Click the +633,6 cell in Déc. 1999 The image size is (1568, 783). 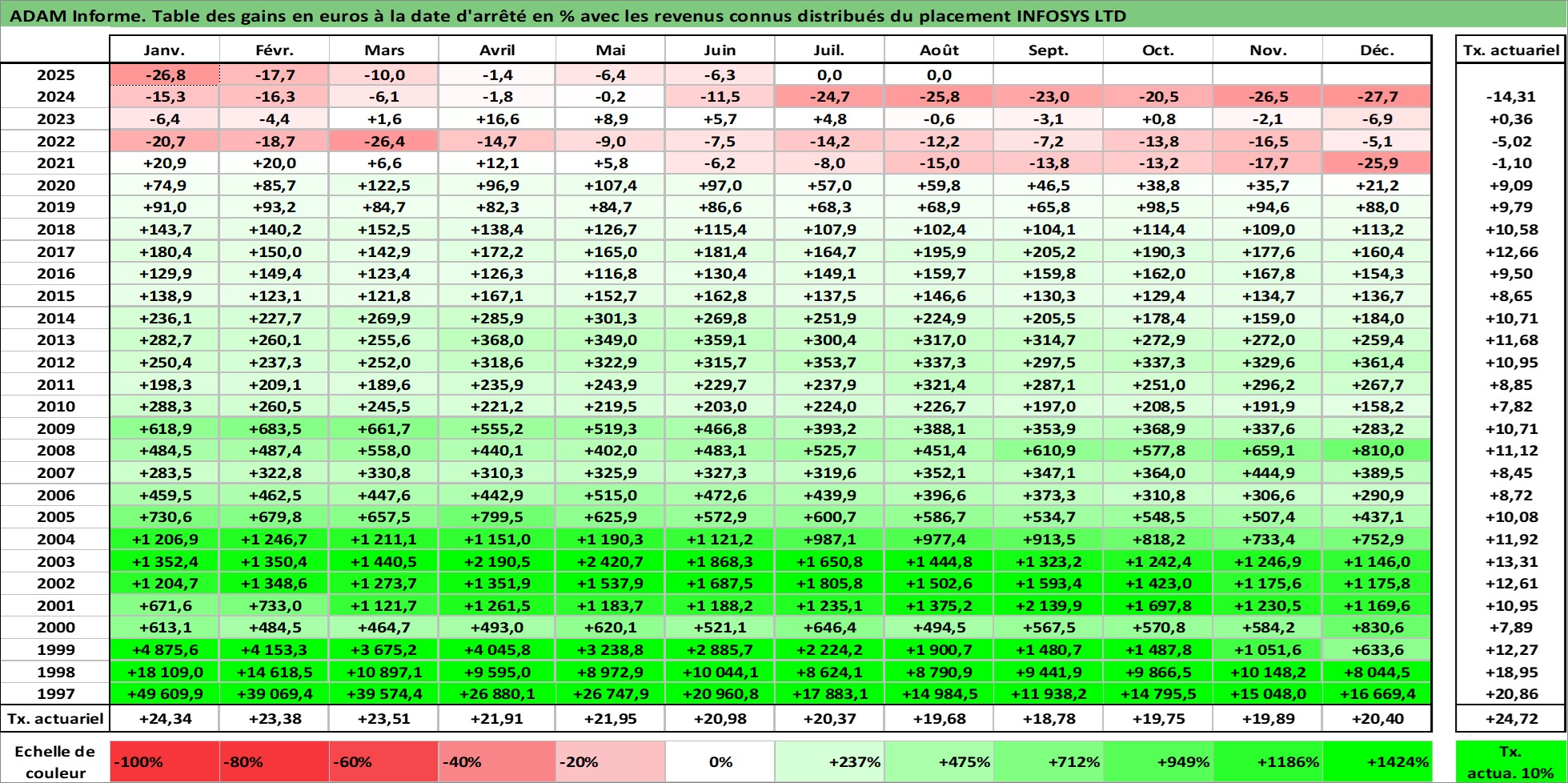(1377, 649)
